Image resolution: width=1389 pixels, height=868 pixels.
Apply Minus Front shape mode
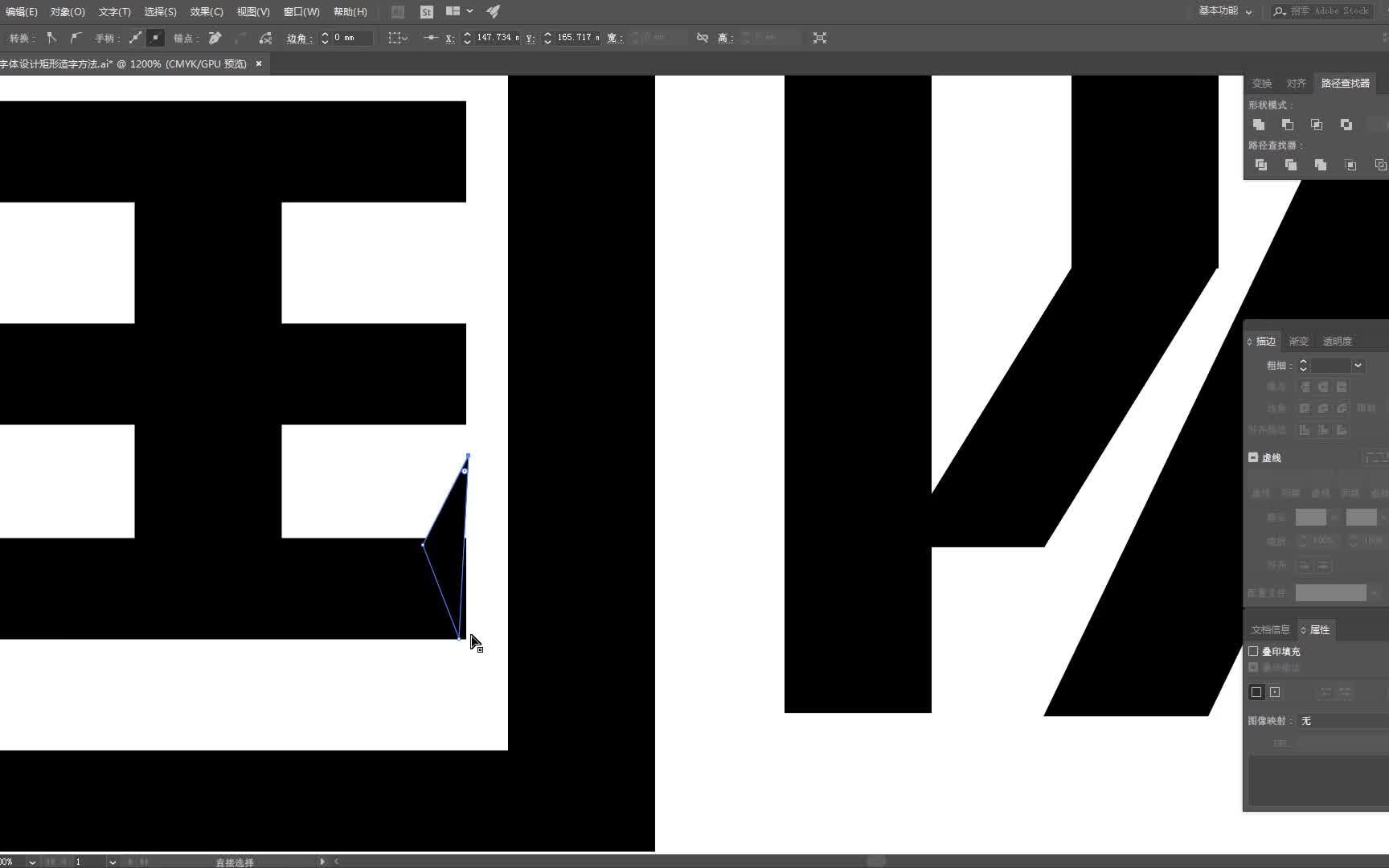tap(1288, 125)
